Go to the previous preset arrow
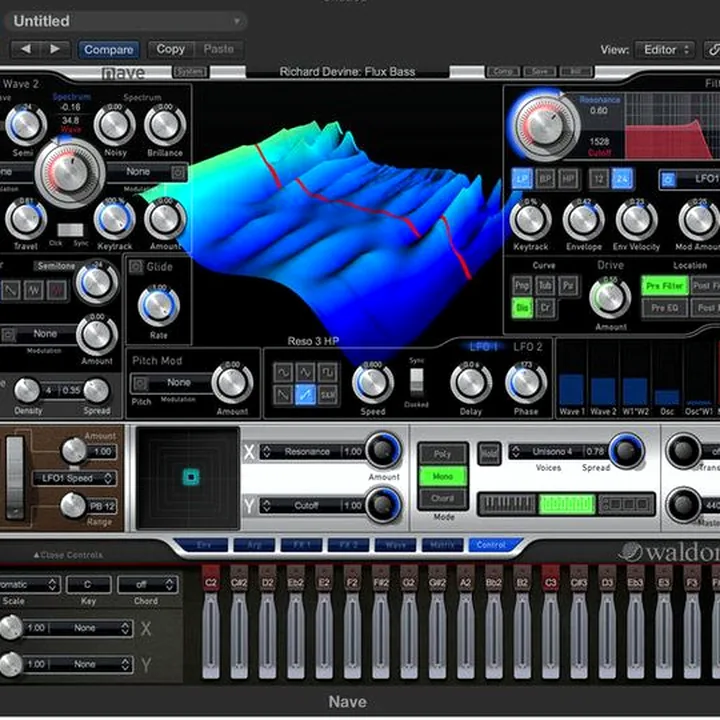This screenshot has width=720, height=720. click(x=26, y=49)
